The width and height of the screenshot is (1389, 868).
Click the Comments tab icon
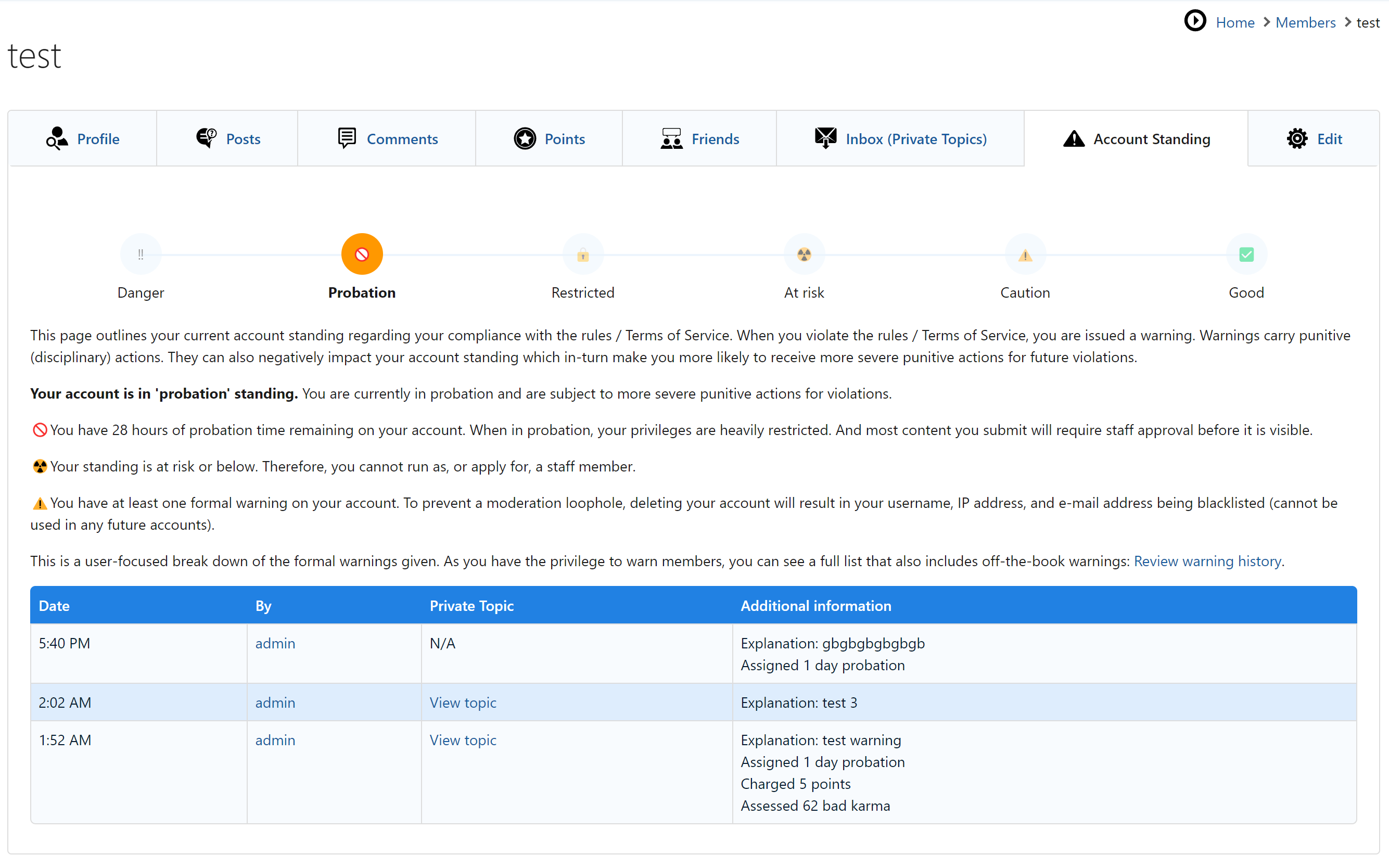click(347, 138)
